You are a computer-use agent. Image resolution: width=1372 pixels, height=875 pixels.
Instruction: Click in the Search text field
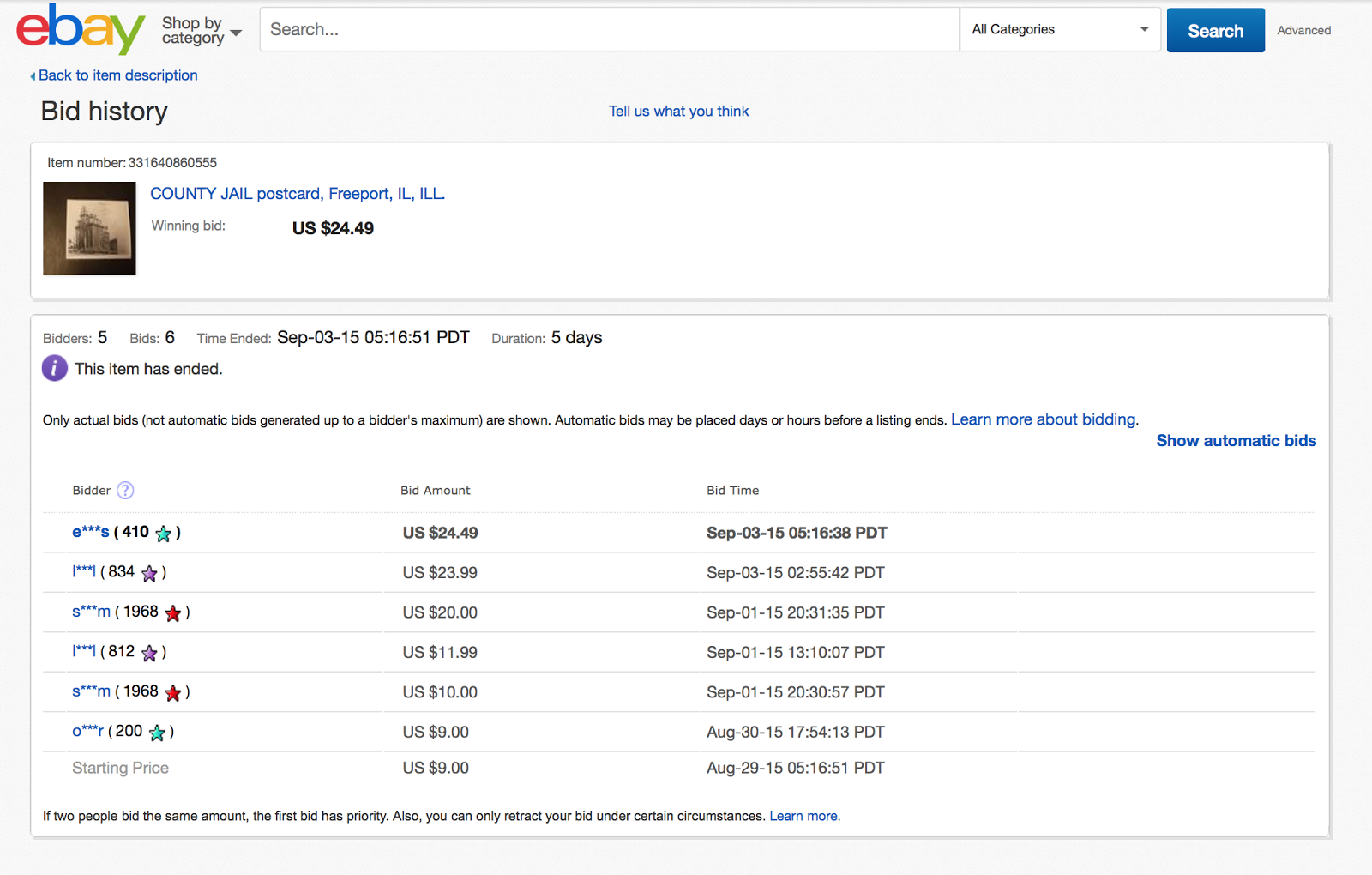(x=609, y=29)
